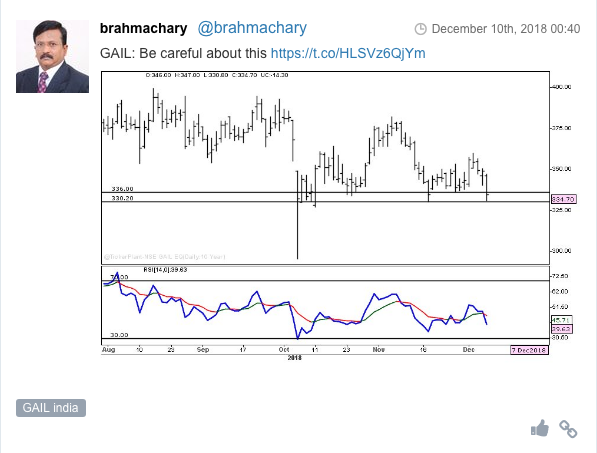Open the https://t.co/HLSVz6QjYm link
The width and height of the screenshot is (597, 453).
point(348,53)
